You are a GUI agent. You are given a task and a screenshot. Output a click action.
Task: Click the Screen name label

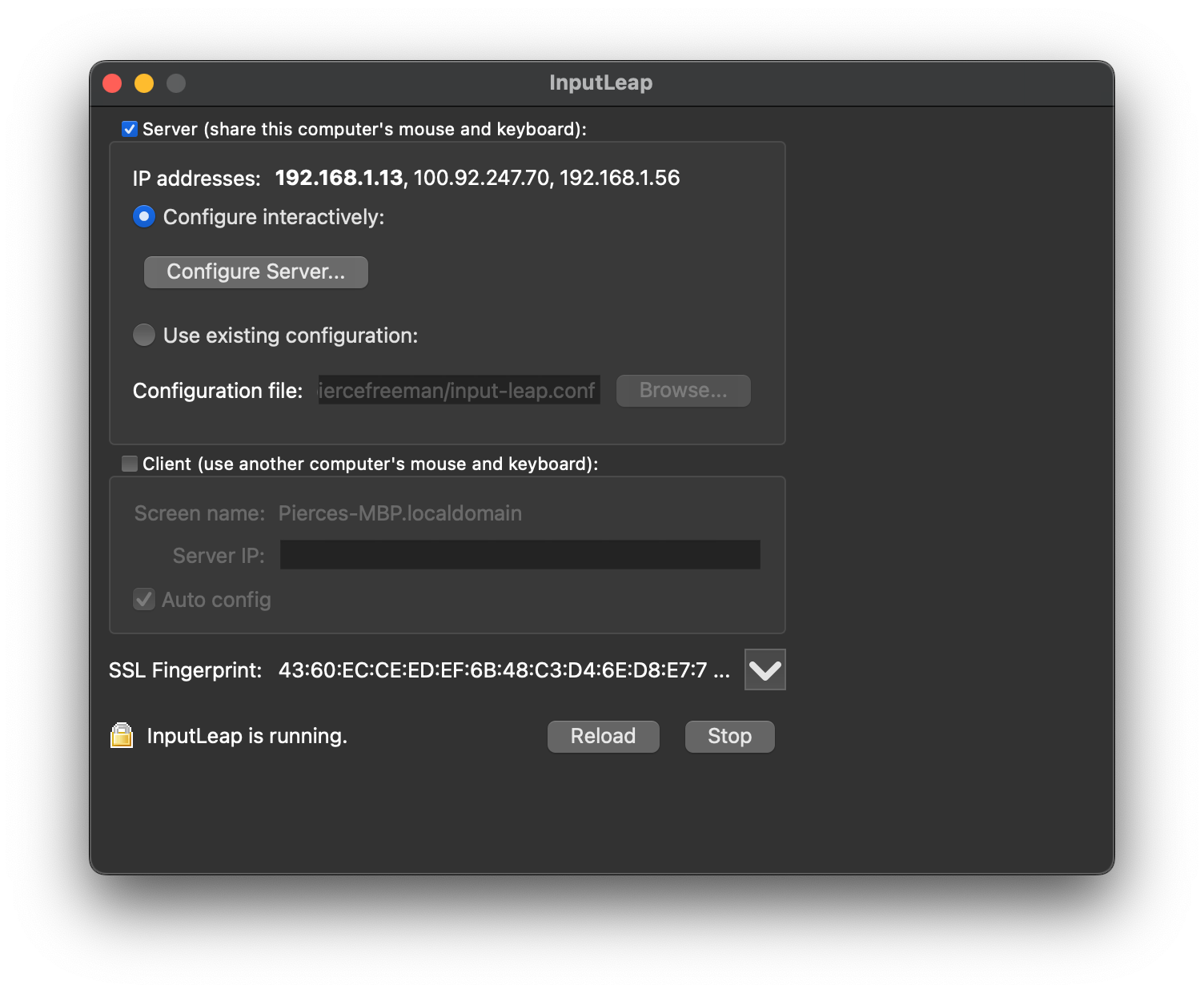tap(199, 513)
